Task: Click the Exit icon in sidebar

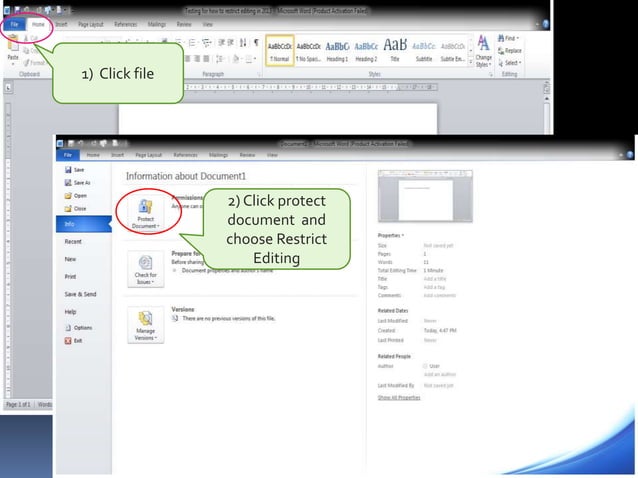Action: [68, 341]
